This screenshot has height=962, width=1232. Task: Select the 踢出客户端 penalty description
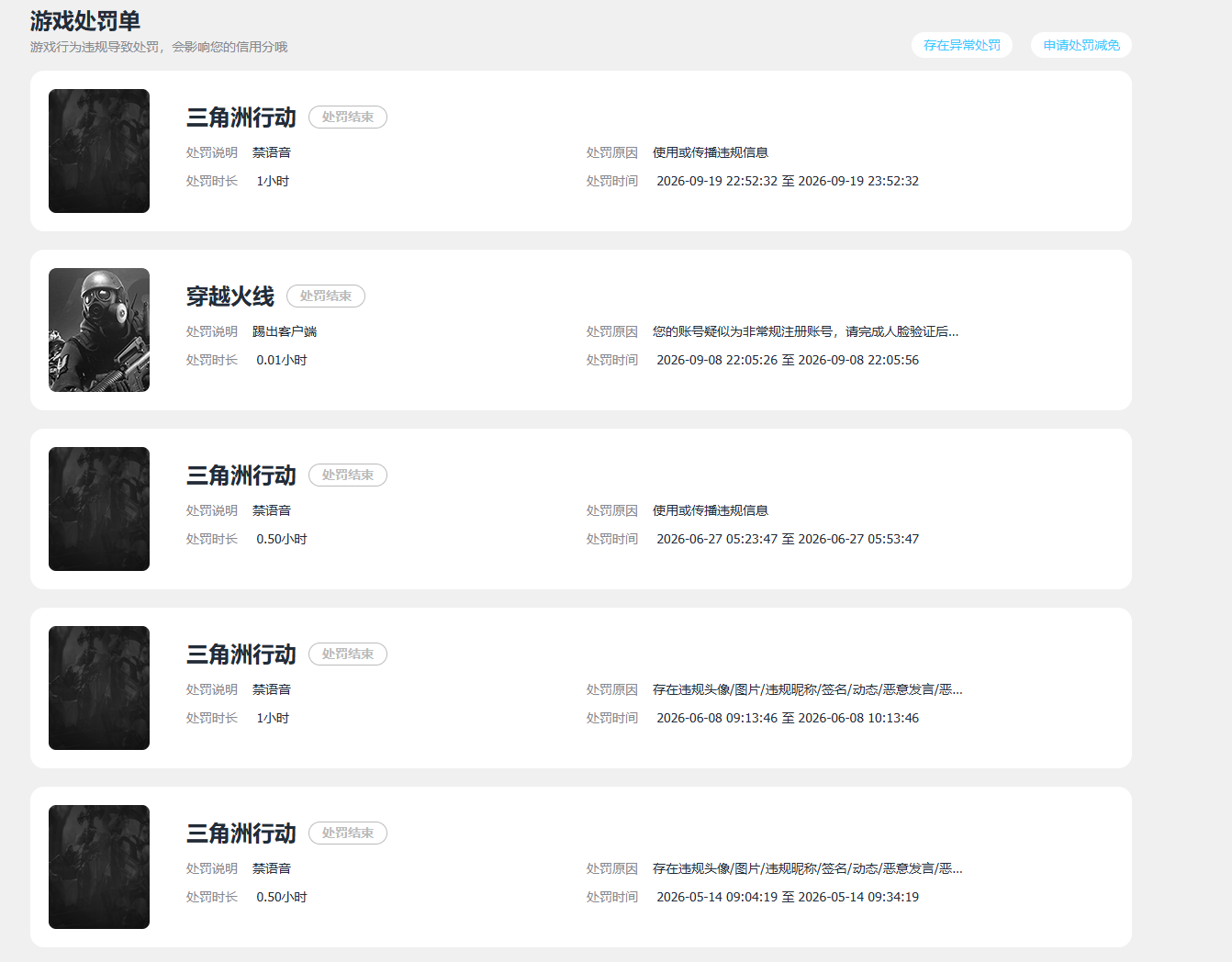click(x=285, y=331)
